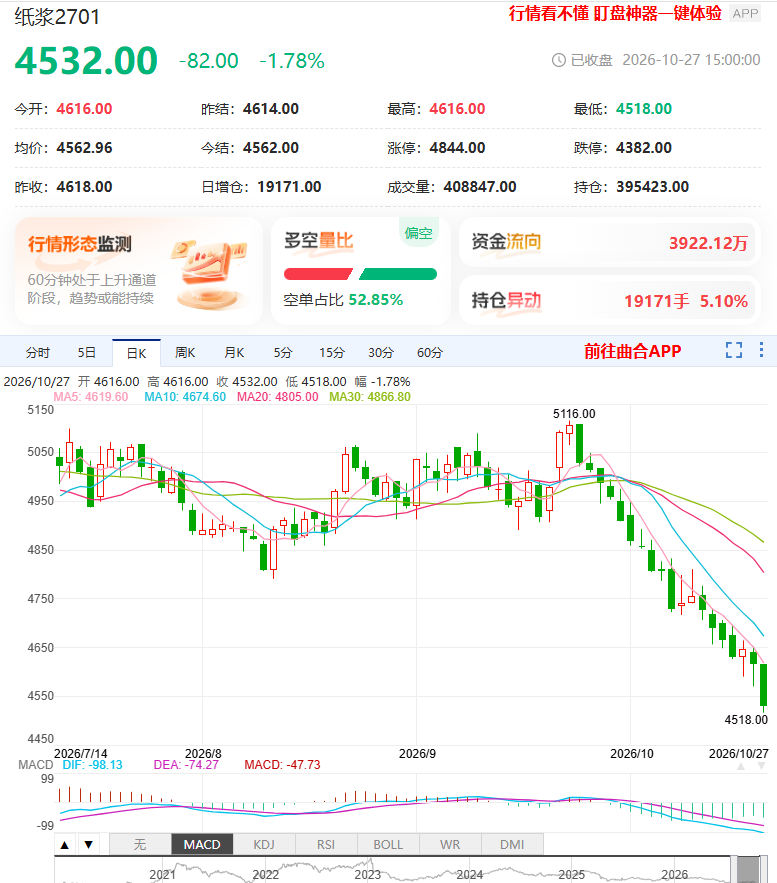Viewport: 777px width, 883px height.
Task: Click the DIF: -98.13 label
Action: (x=92, y=765)
